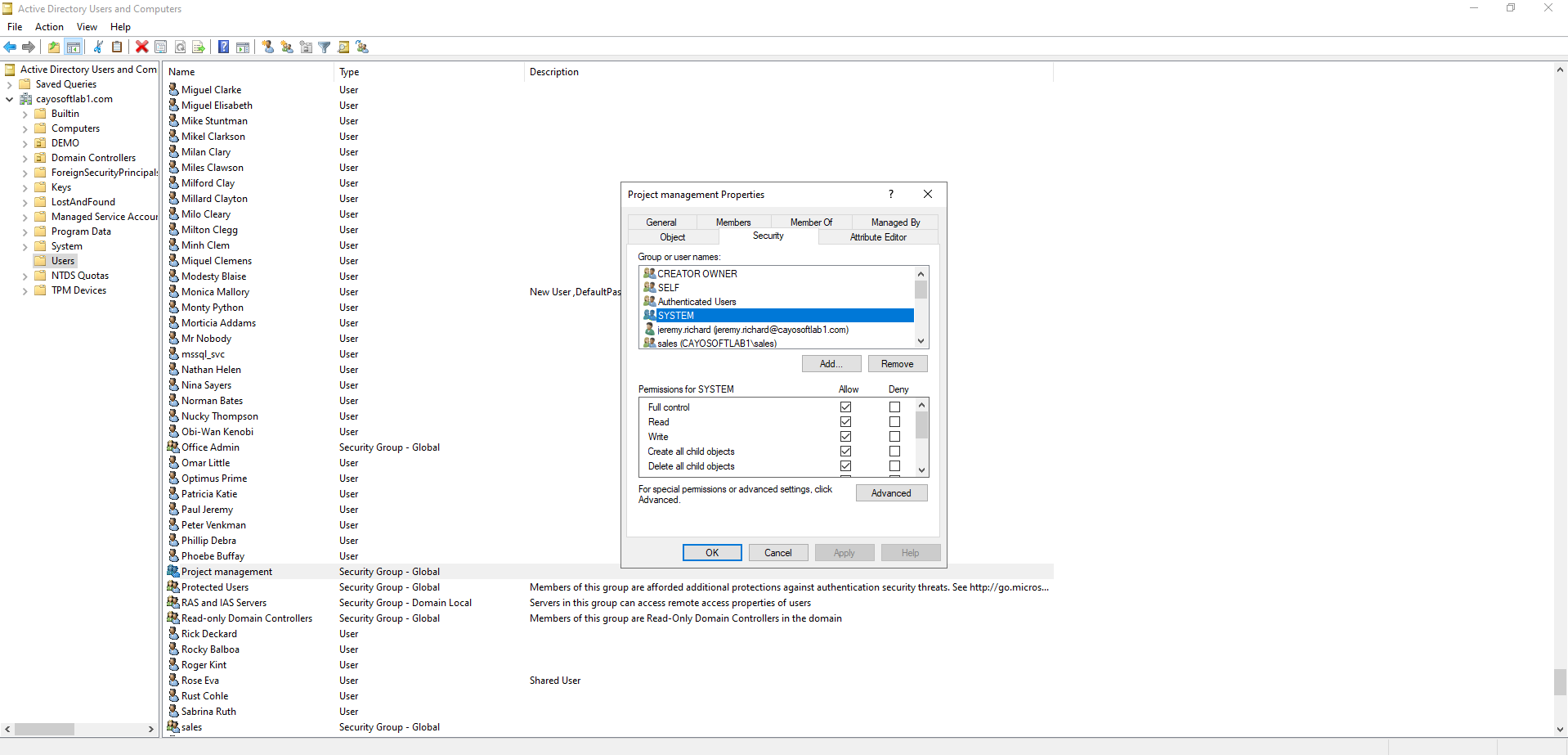1568x755 pixels.
Task: Collapse the cayosoftlab1.com domain node
Action: [10, 100]
